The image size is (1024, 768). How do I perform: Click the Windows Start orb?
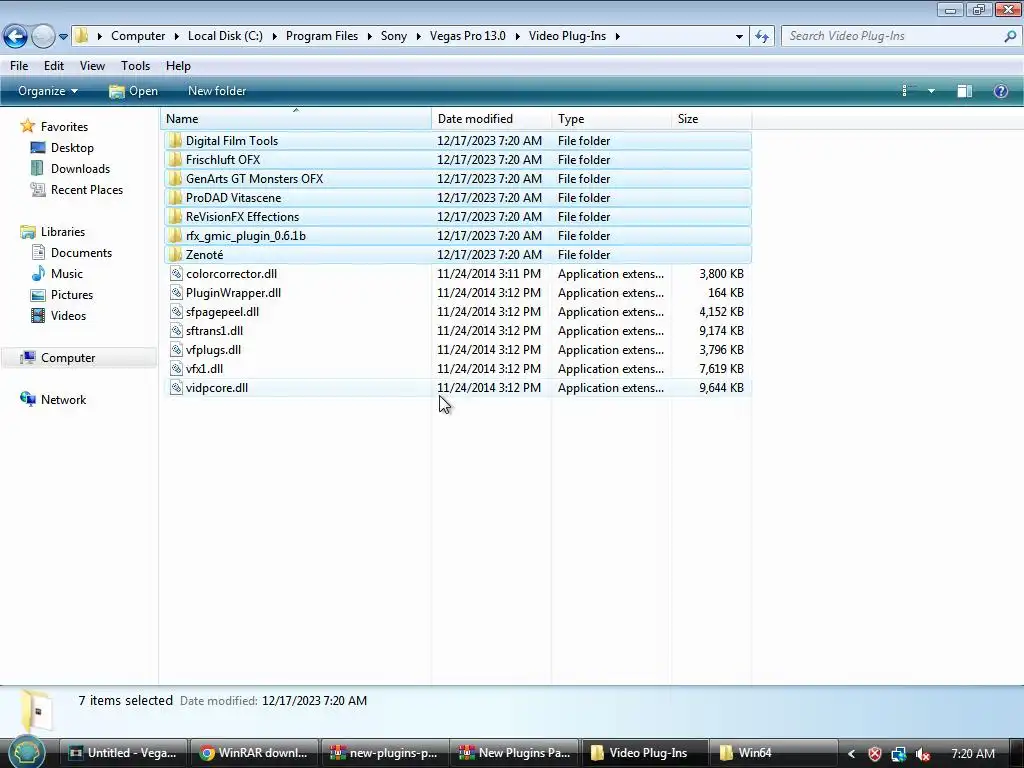(x=27, y=753)
